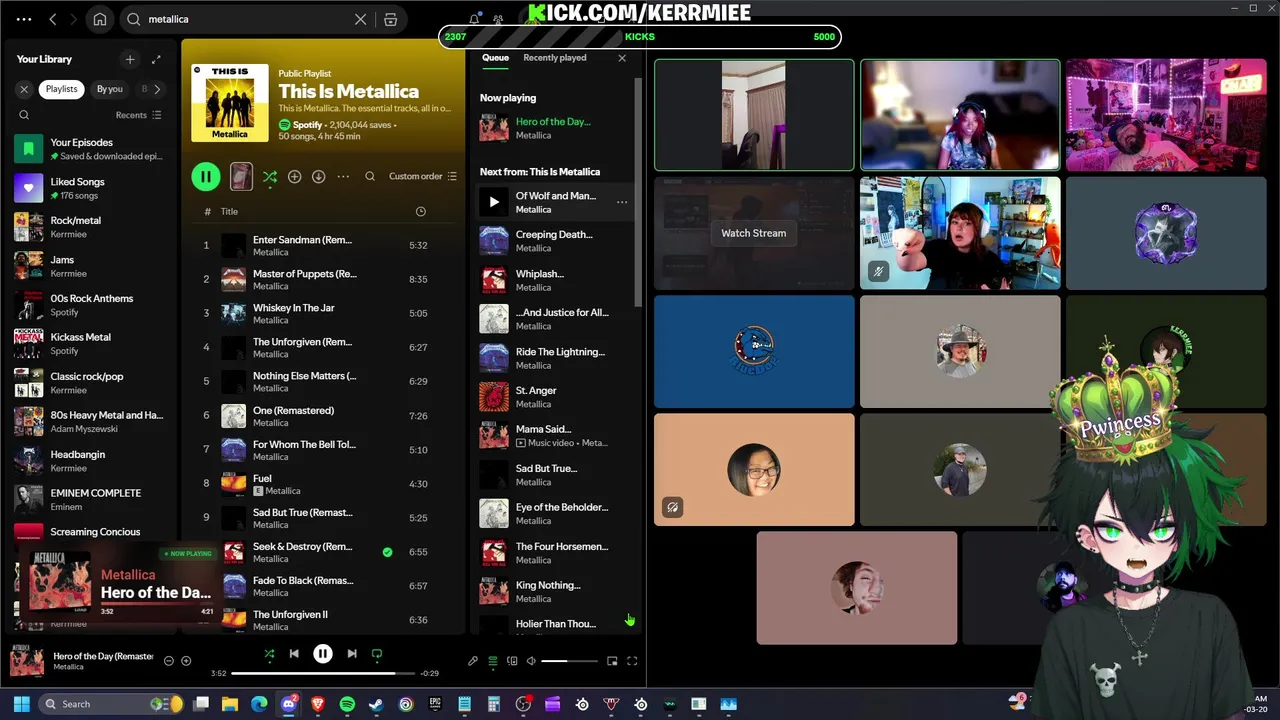The width and height of the screenshot is (1280, 720).
Task: Add This Is Metallica to library
Action: 294,176
